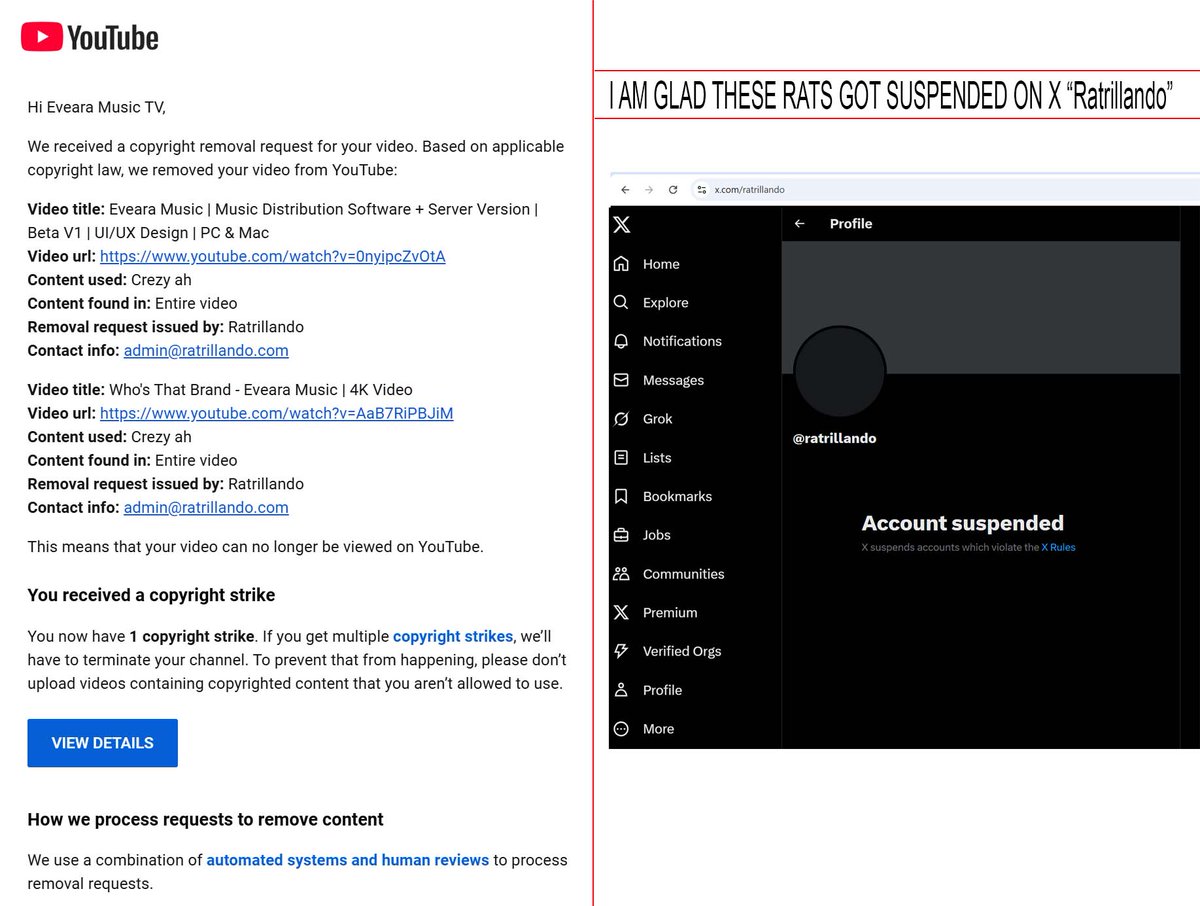Image resolution: width=1200 pixels, height=906 pixels.
Task: Click browser forward arrow
Action: pos(648,189)
